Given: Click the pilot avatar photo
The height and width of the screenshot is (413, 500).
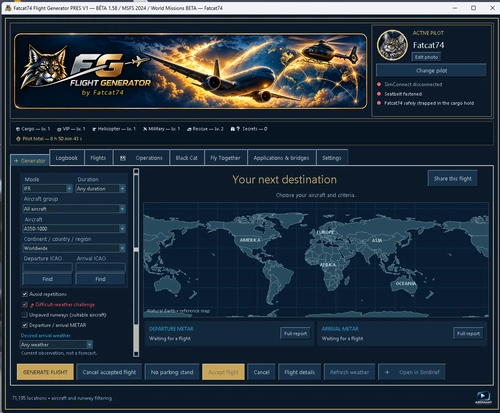Looking at the screenshot, I should [392, 45].
